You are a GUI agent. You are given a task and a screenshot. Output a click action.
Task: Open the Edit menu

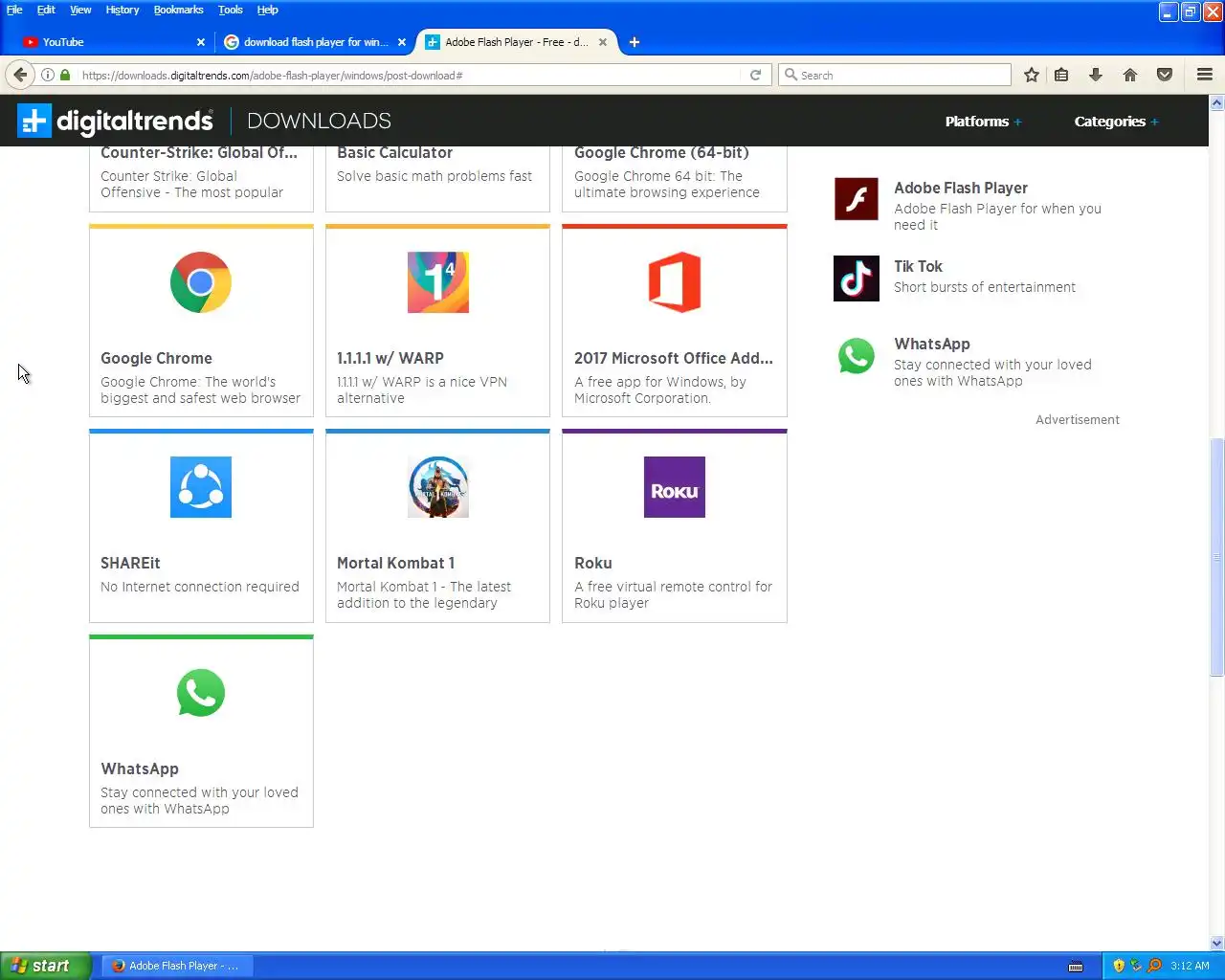46,10
